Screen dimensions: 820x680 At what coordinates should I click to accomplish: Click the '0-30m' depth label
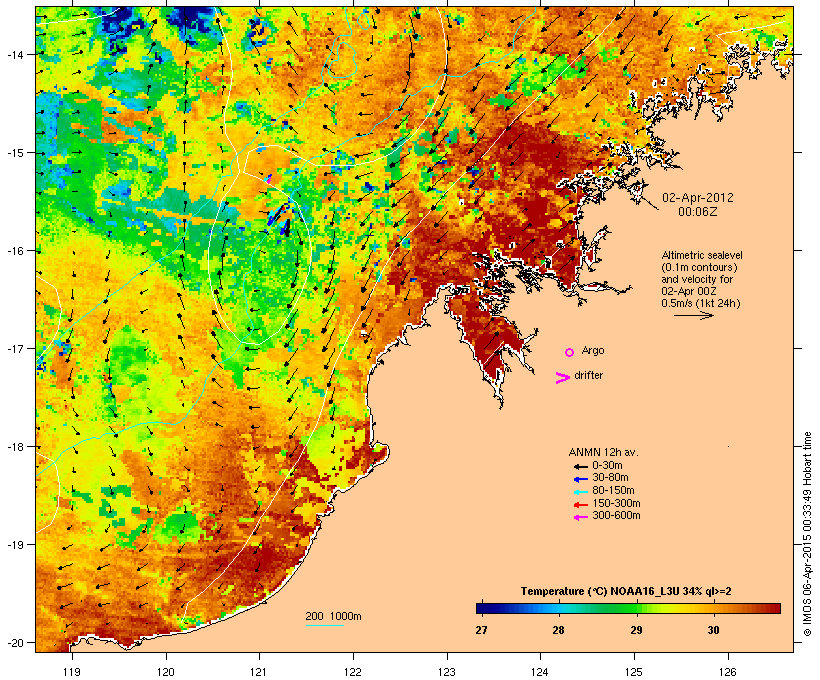pyautogui.click(x=607, y=466)
